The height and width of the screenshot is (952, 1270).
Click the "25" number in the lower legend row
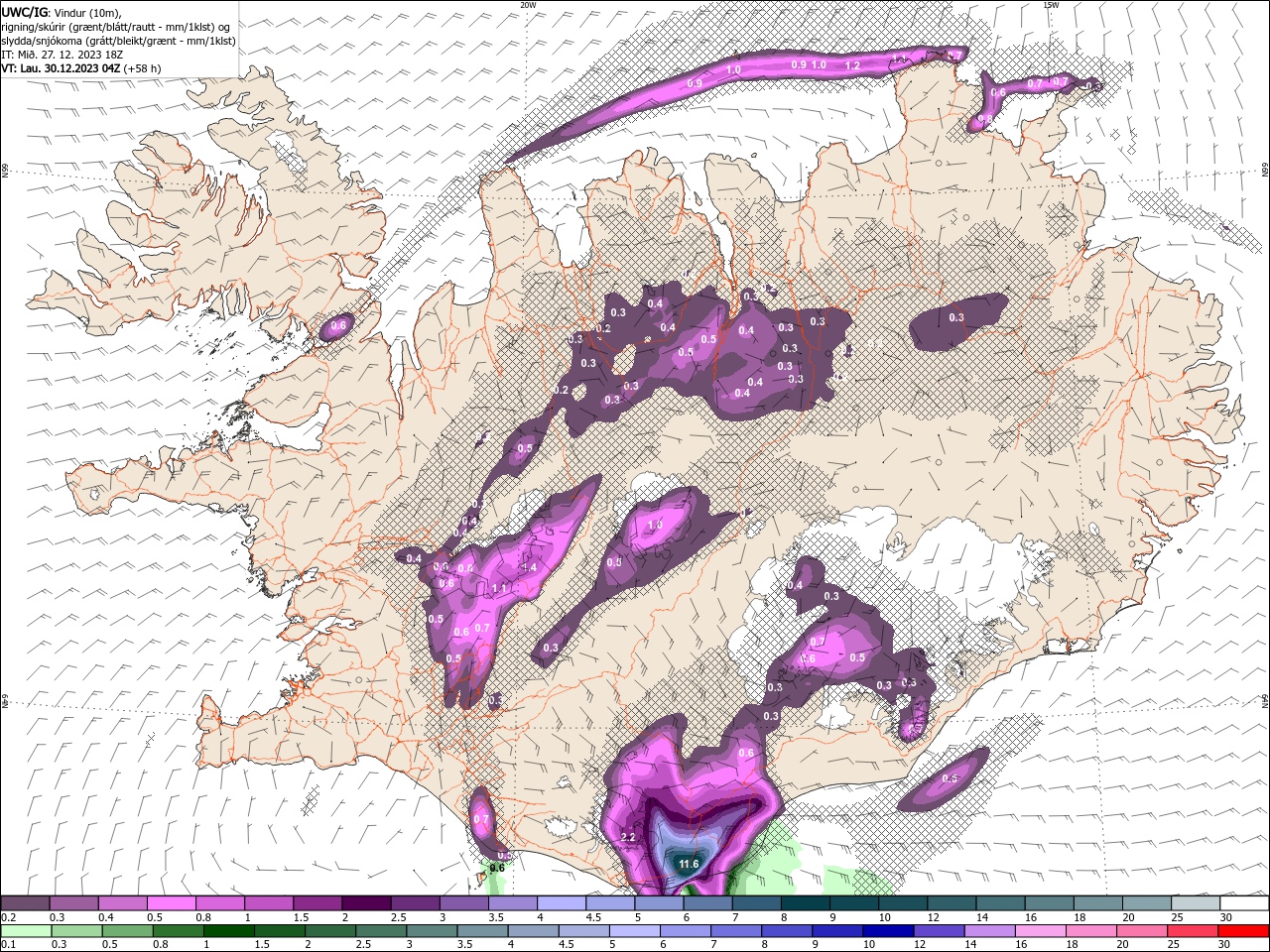(1172, 944)
